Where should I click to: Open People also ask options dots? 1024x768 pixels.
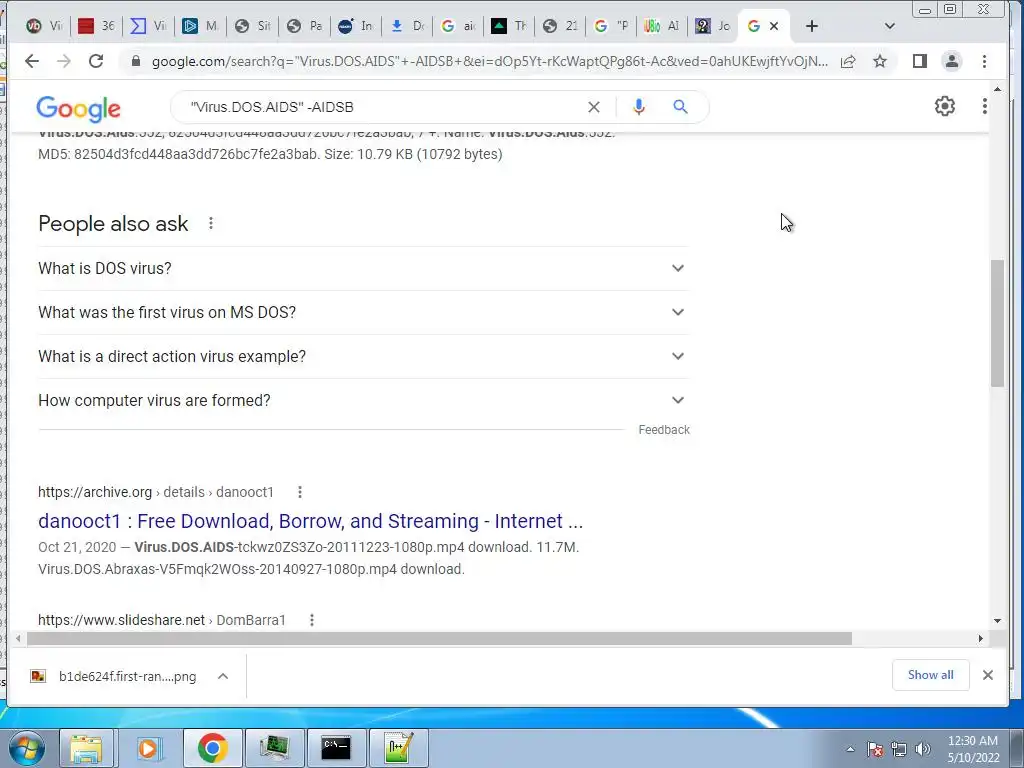(210, 223)
